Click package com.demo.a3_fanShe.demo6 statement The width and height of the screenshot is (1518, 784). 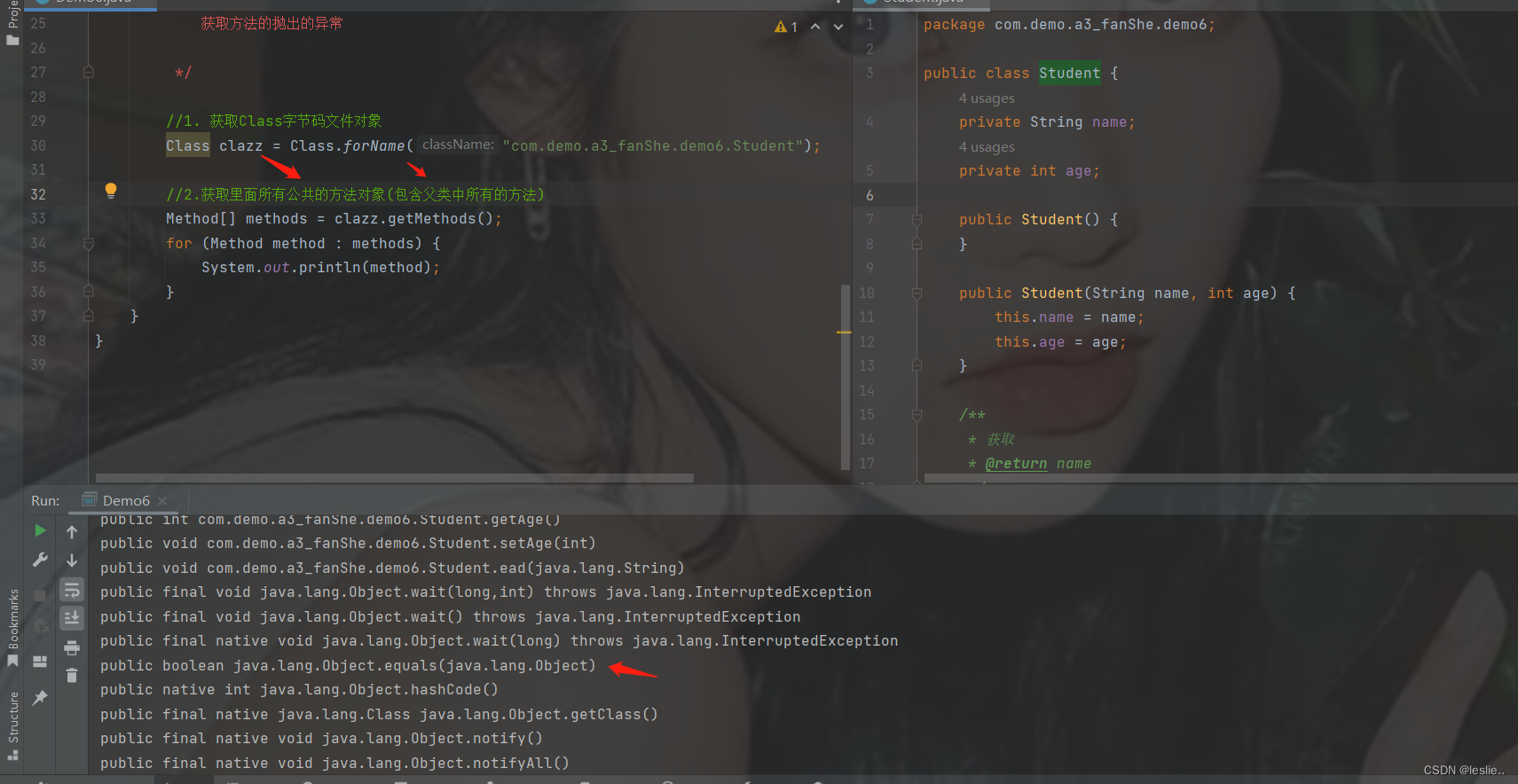(1069, 24)
